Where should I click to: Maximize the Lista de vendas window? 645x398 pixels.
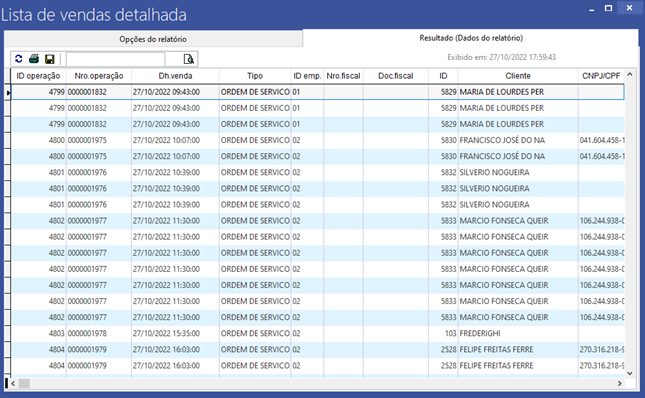[608, 8]
